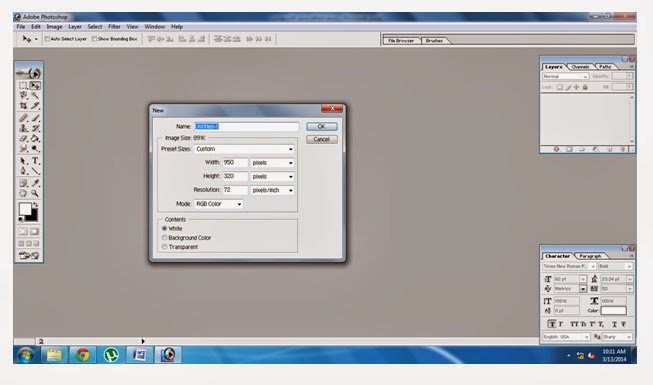Enable Show Bounding Box checkbox
The image size is (653, 385).
(94, 39)
